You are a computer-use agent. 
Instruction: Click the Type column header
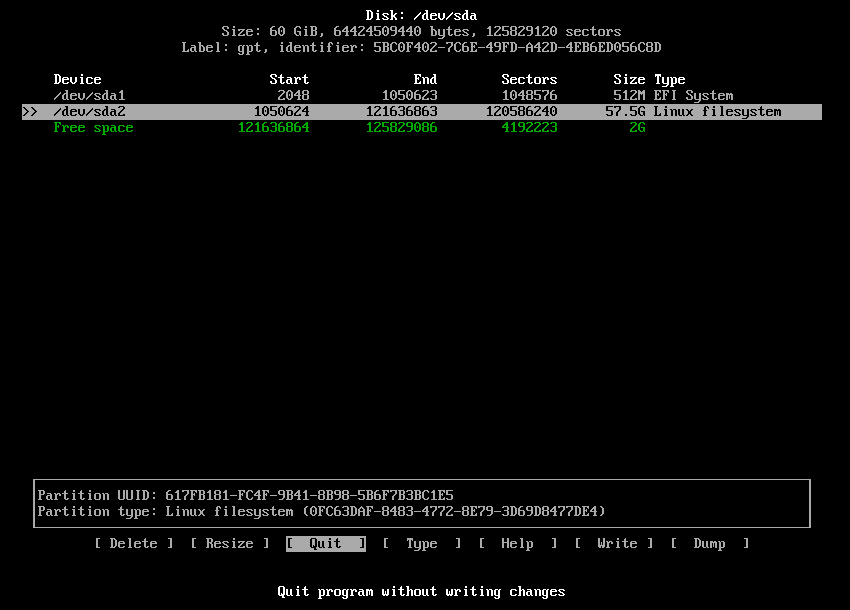click(669, 80)
